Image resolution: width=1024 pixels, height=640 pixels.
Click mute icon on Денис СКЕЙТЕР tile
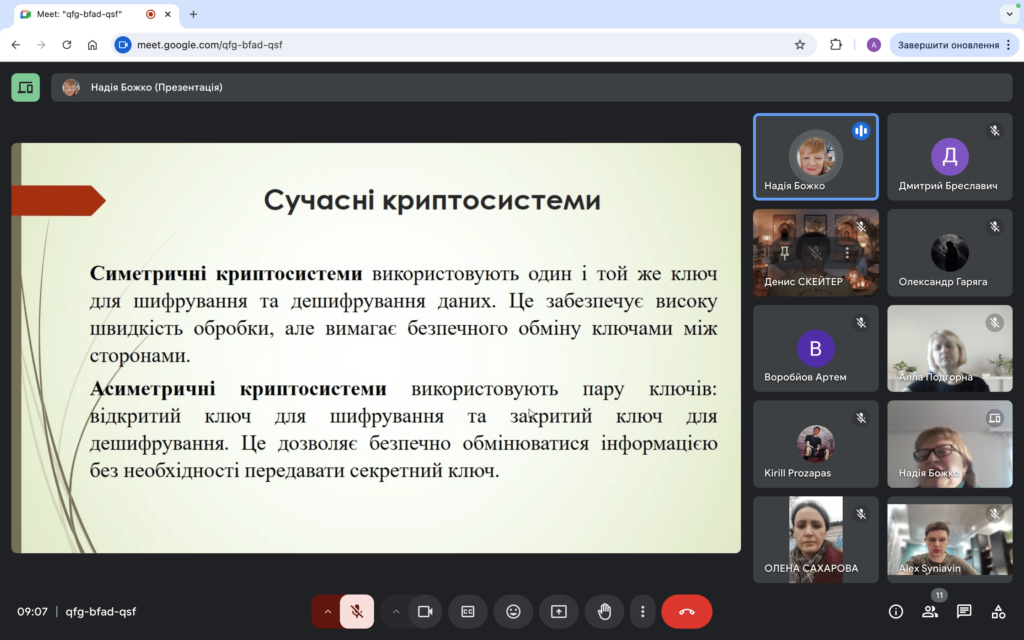816,252
